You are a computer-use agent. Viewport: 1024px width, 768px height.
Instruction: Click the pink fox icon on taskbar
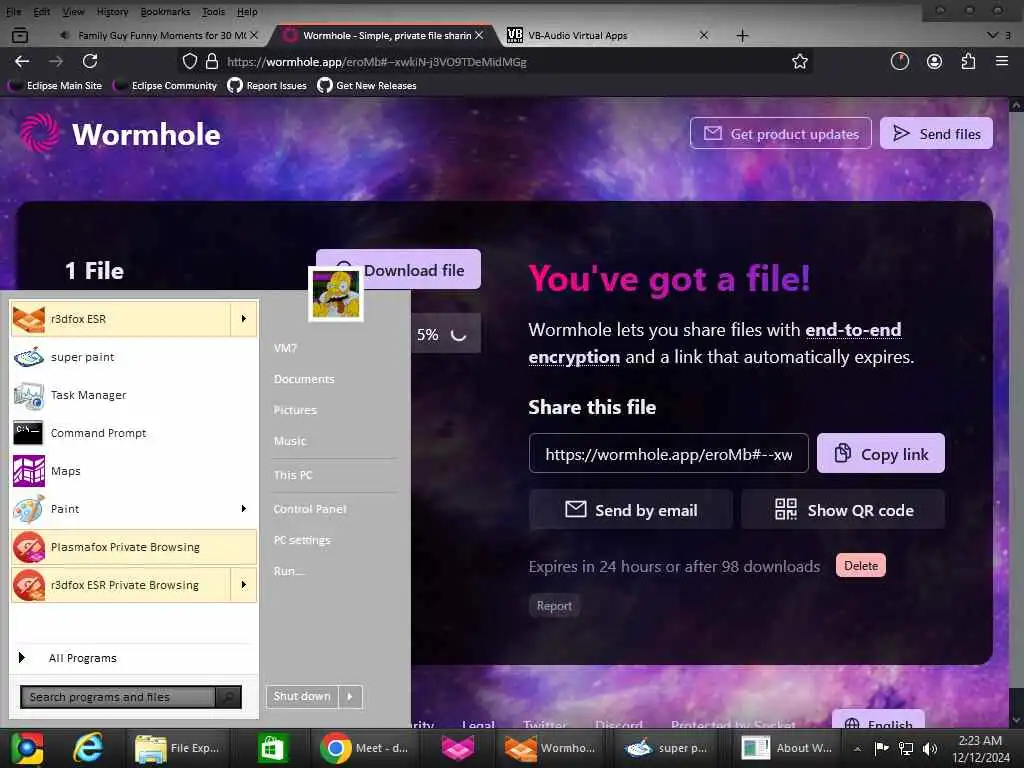(x=458, y=748)
